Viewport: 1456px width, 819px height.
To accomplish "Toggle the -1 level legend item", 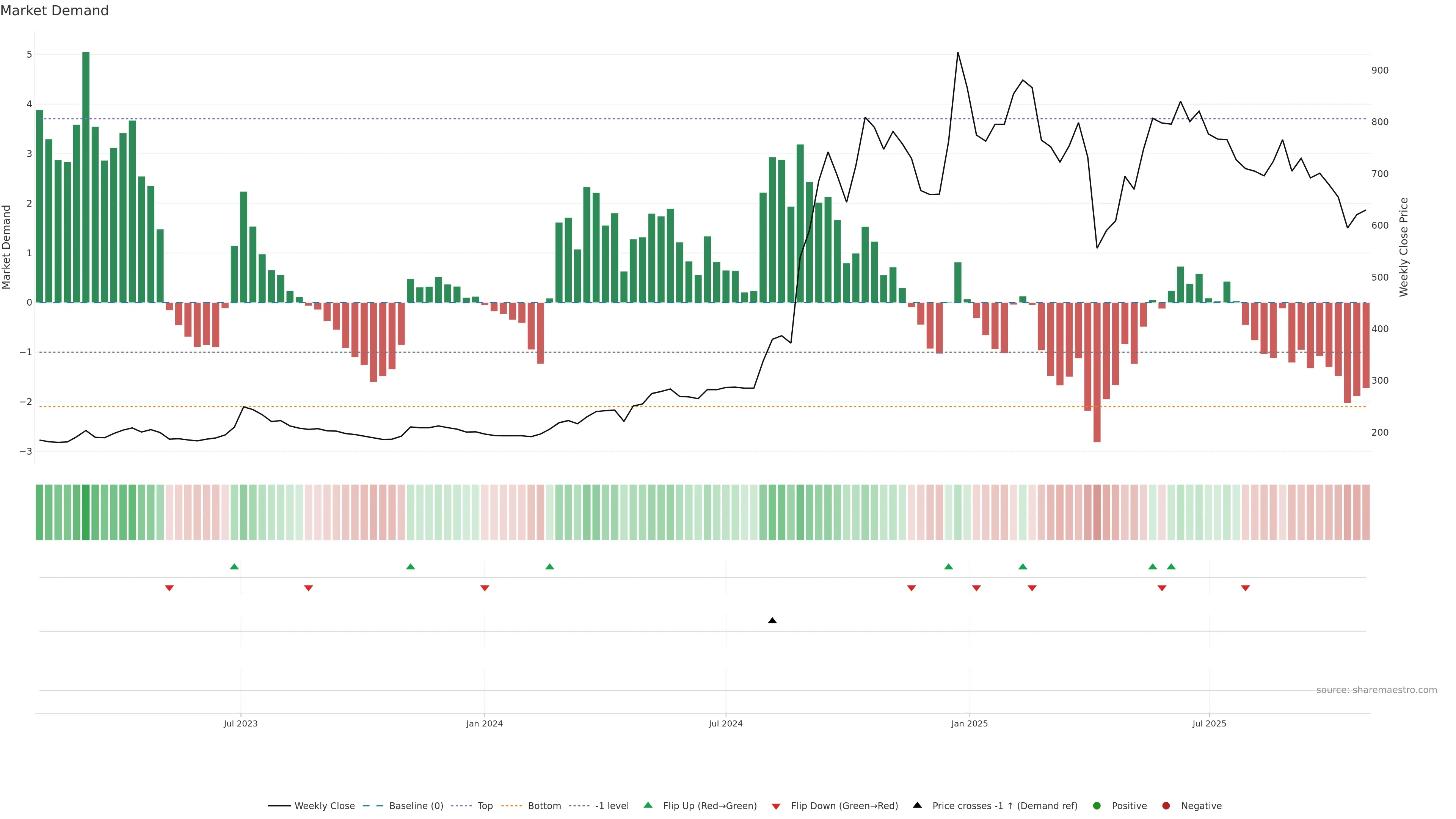I will (612, 806).
